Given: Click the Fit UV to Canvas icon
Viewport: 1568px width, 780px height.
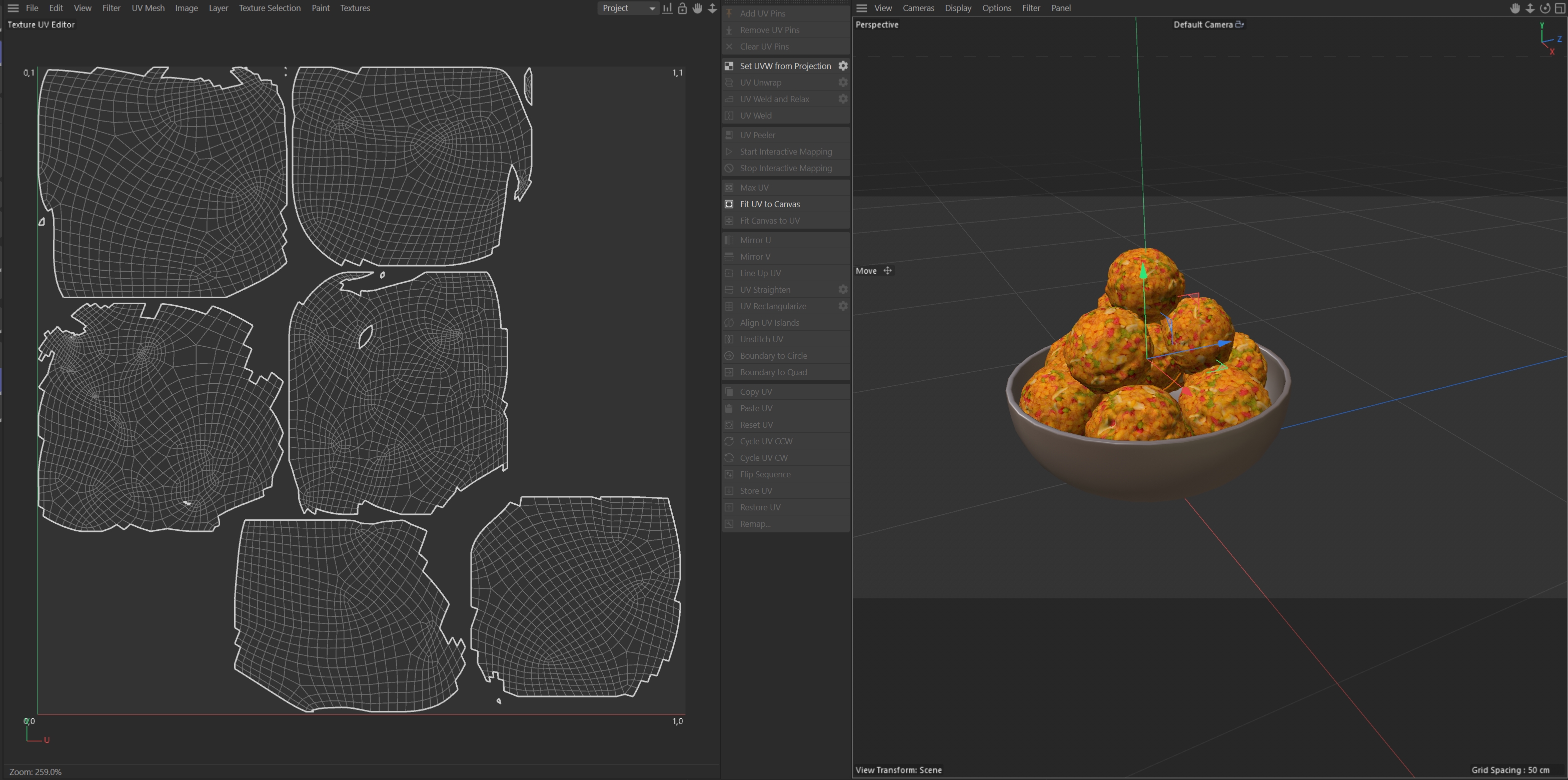Looking at the screenshot, I should coord(729,204).
